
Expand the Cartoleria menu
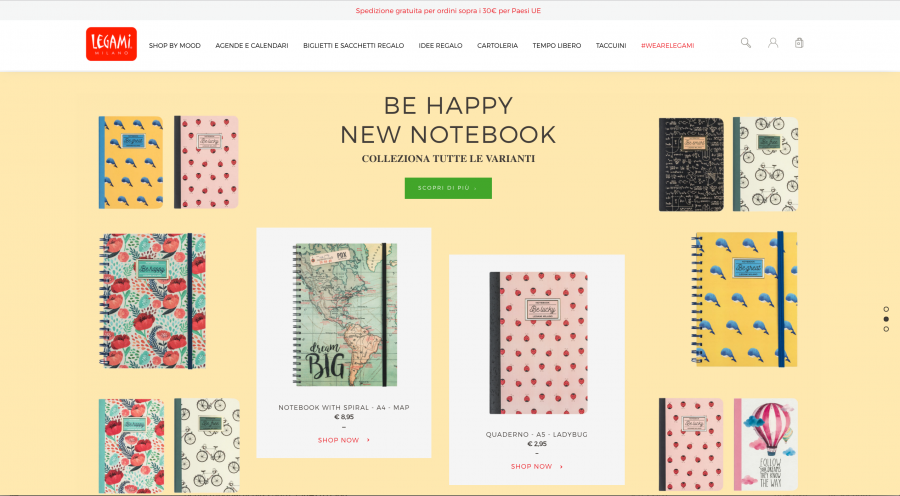[498, 45]
